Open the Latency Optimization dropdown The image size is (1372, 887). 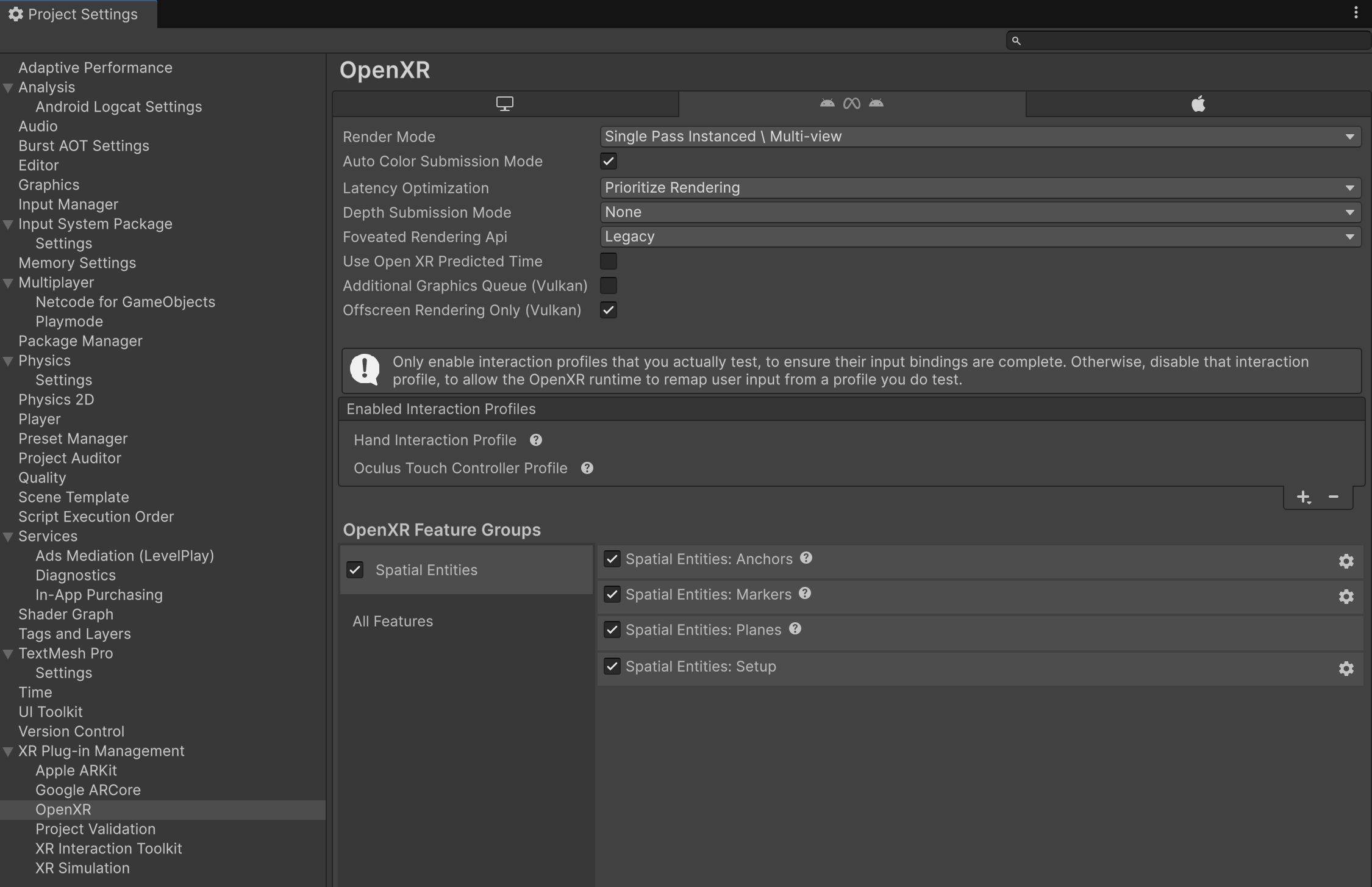tap(981, 188)
